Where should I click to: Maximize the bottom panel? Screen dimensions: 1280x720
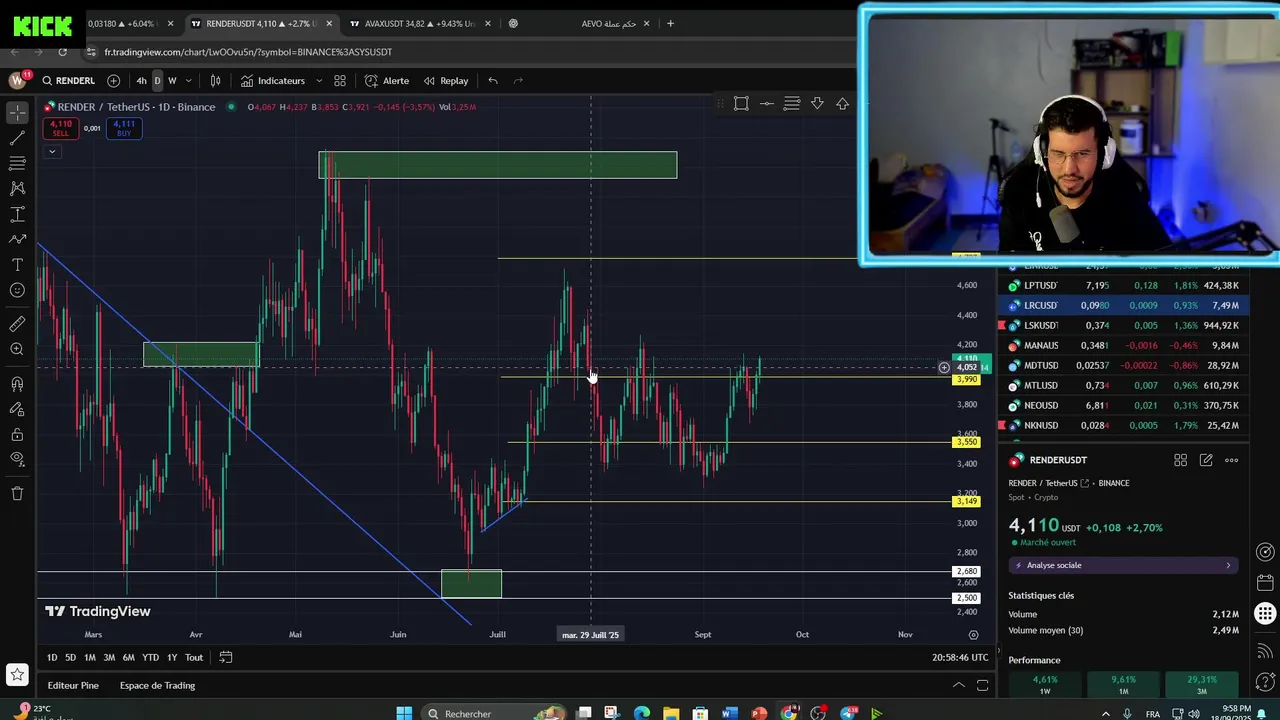[x=983, y=685]
